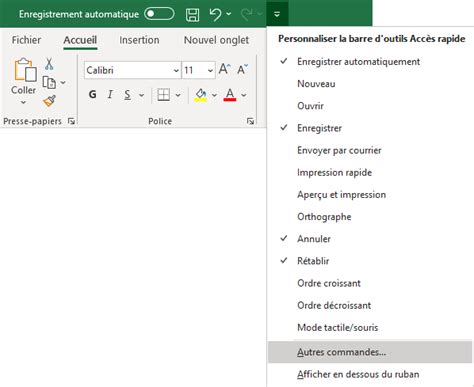The width and height of the screenshot is (474, 387).
Task: Click the greyed Redo arrow icon
Action: [x=247, y=14]
